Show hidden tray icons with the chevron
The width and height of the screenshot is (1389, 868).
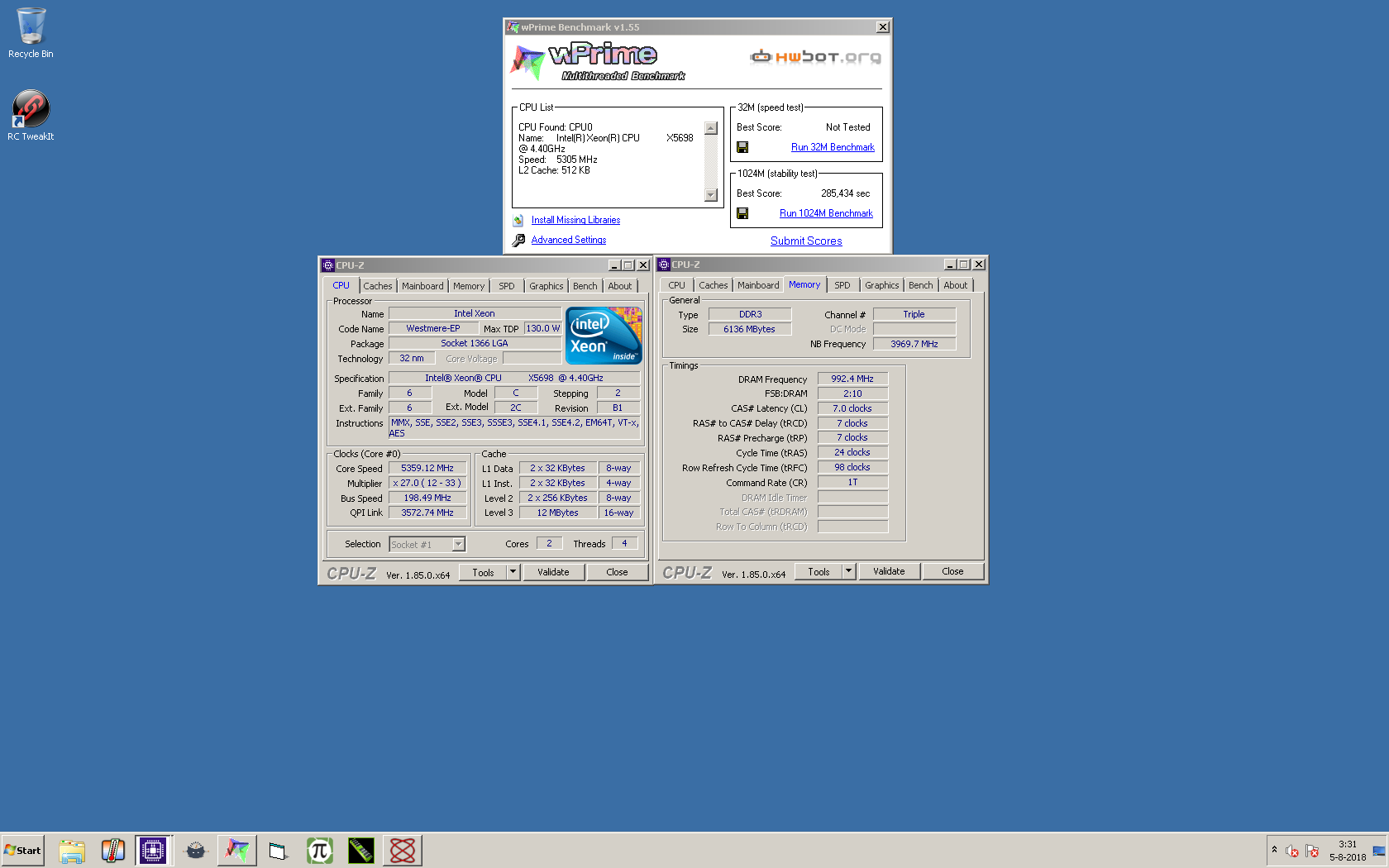coord(1274,850)
